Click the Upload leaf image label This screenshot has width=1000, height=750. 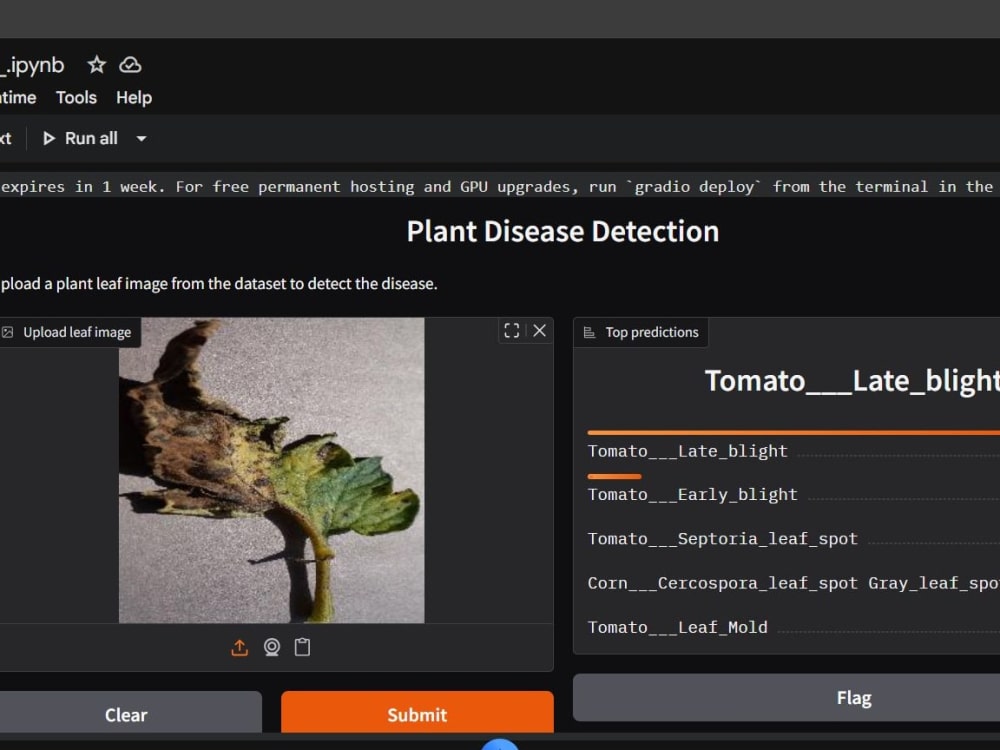pos(77,332)
